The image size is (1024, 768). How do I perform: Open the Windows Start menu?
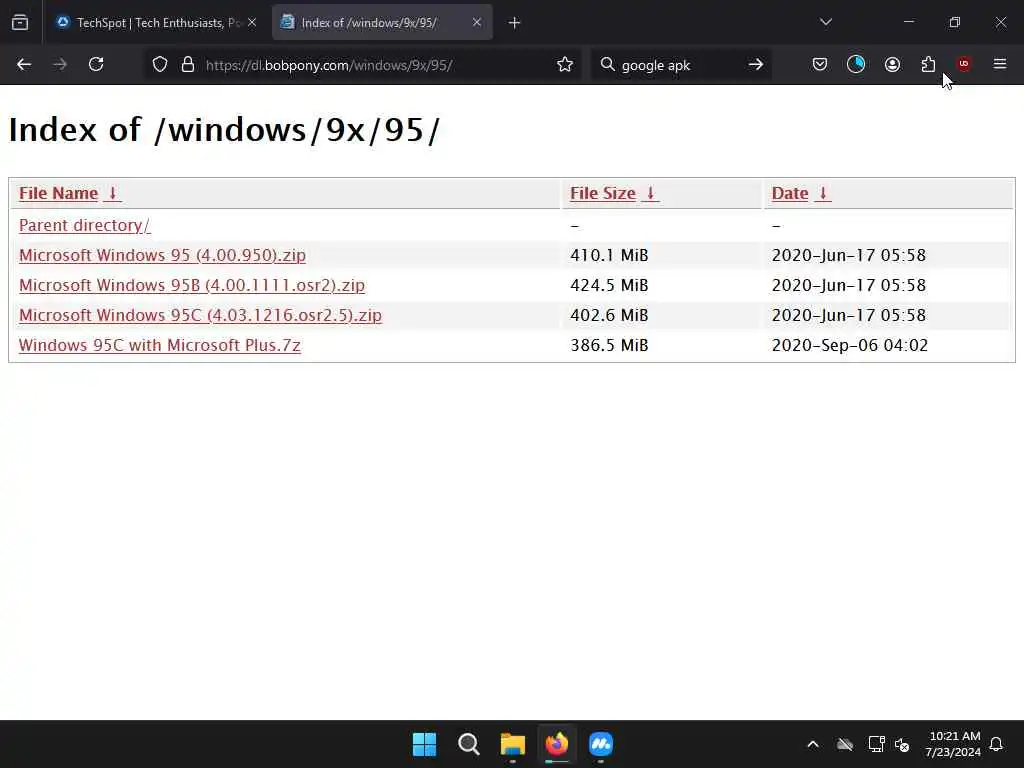(x=424, y=744)
